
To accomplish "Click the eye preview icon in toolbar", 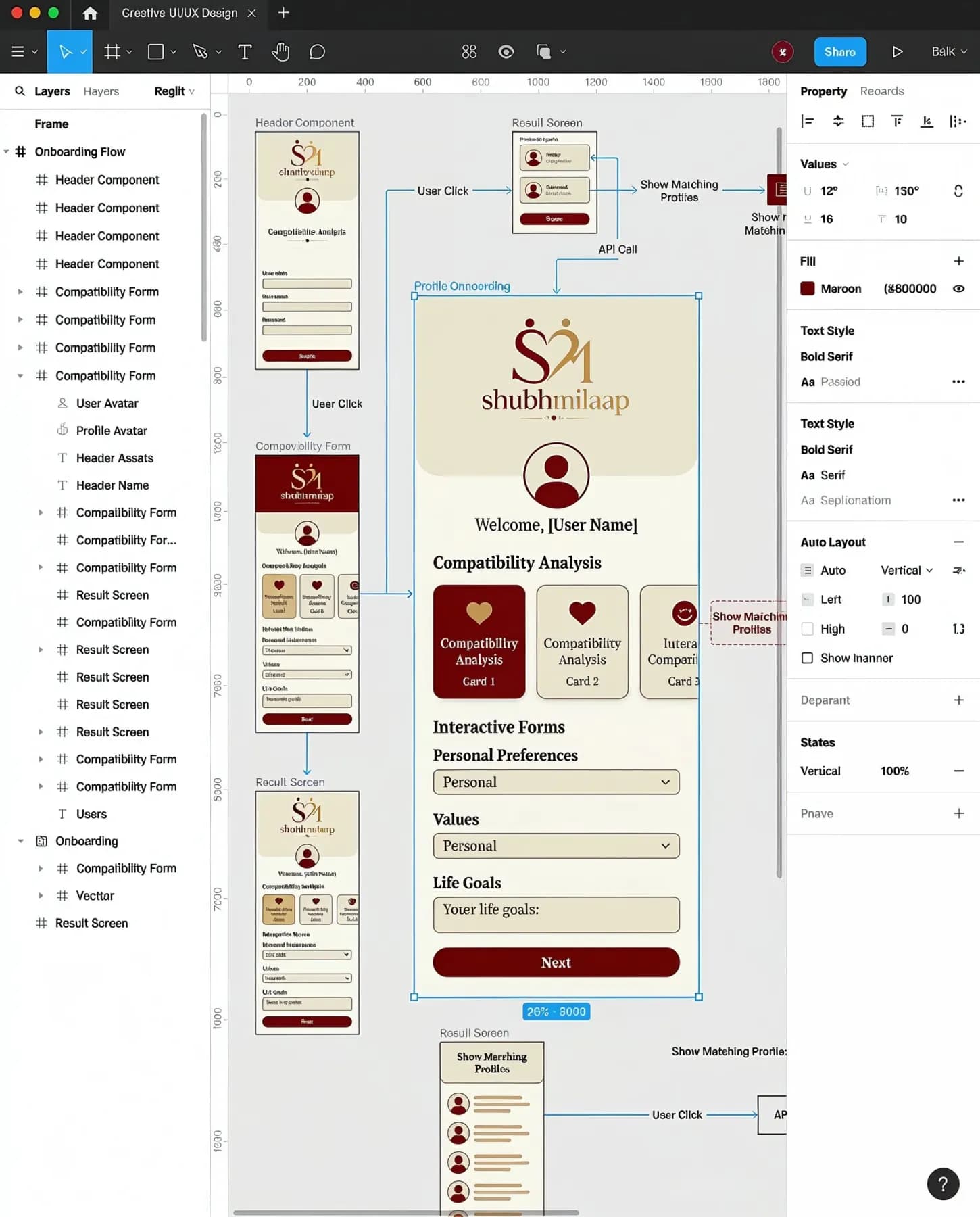I will coord(506,52).
